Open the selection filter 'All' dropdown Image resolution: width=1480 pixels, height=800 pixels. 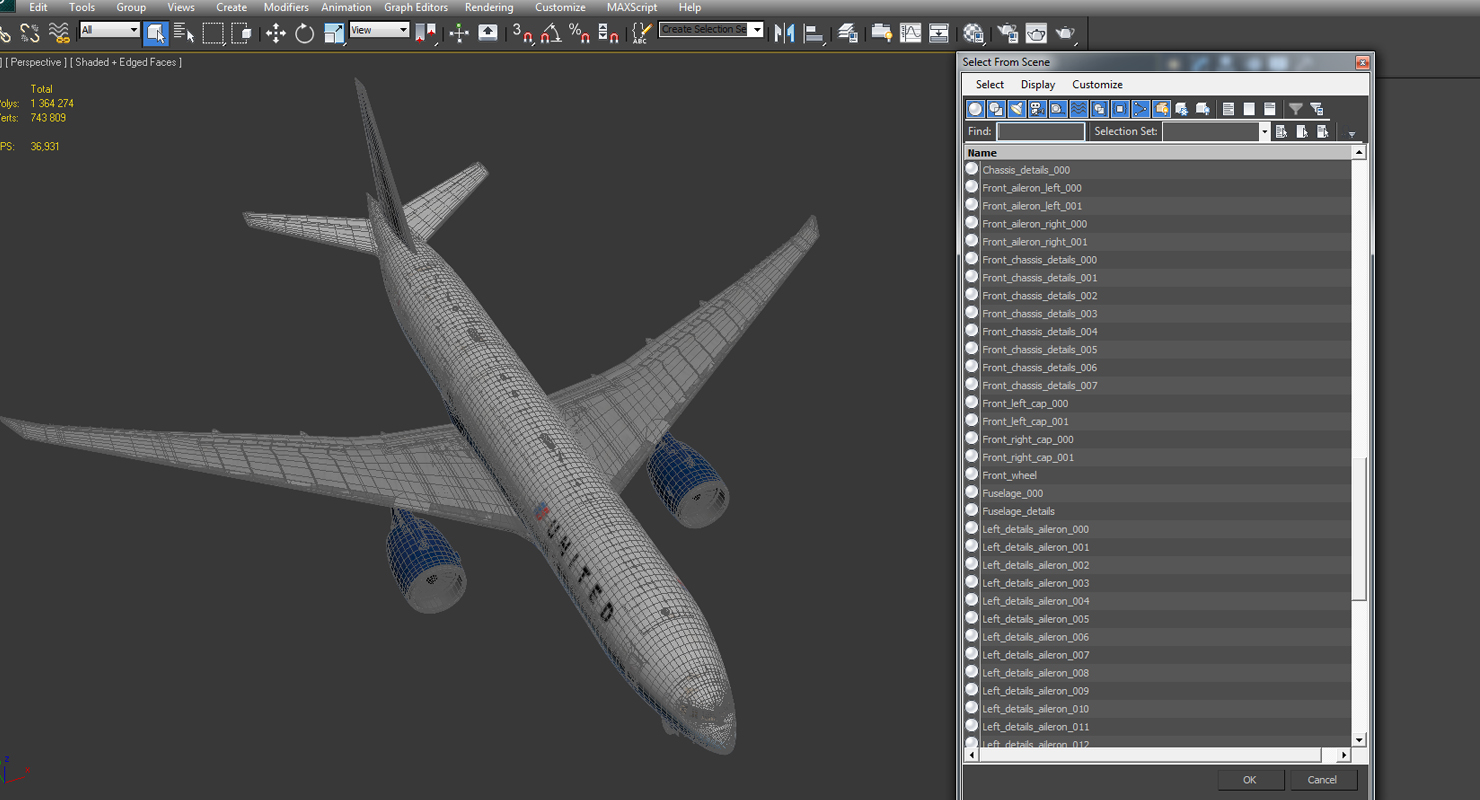(x=110, y=30)
